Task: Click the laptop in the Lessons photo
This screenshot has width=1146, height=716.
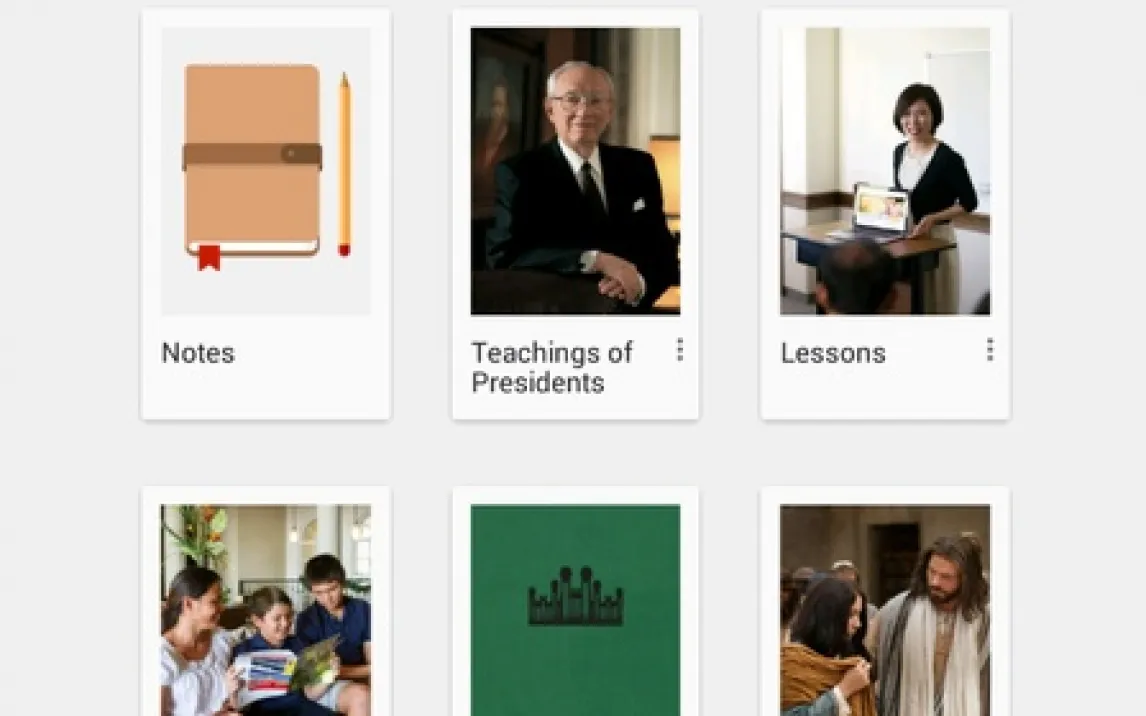Action: click(x=881, y=210)
